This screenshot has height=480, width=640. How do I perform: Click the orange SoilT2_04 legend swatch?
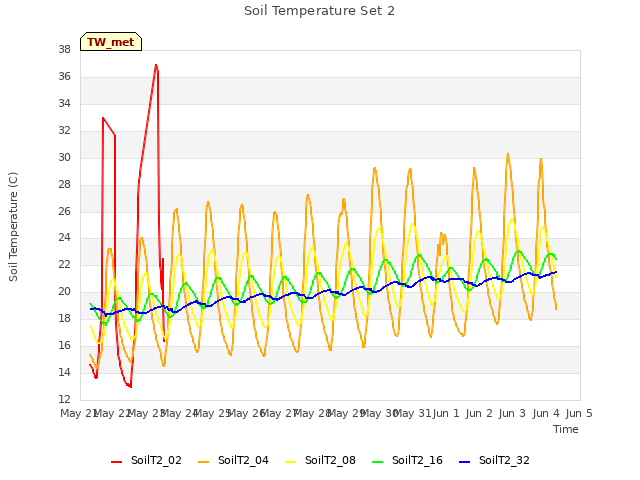pos(203,462)
